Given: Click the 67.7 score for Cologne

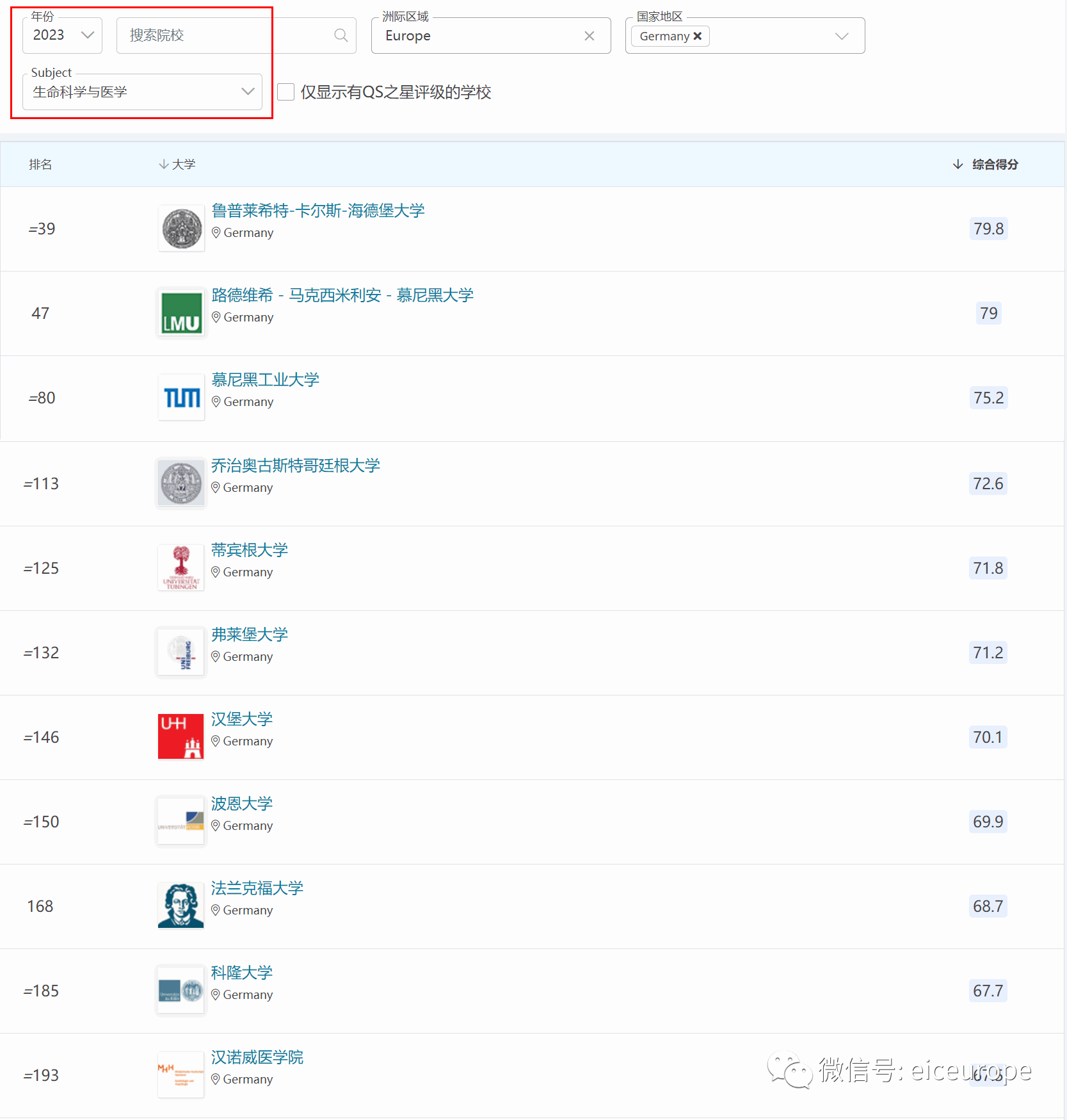Looking at the screenshot, I should pos(988,991).
